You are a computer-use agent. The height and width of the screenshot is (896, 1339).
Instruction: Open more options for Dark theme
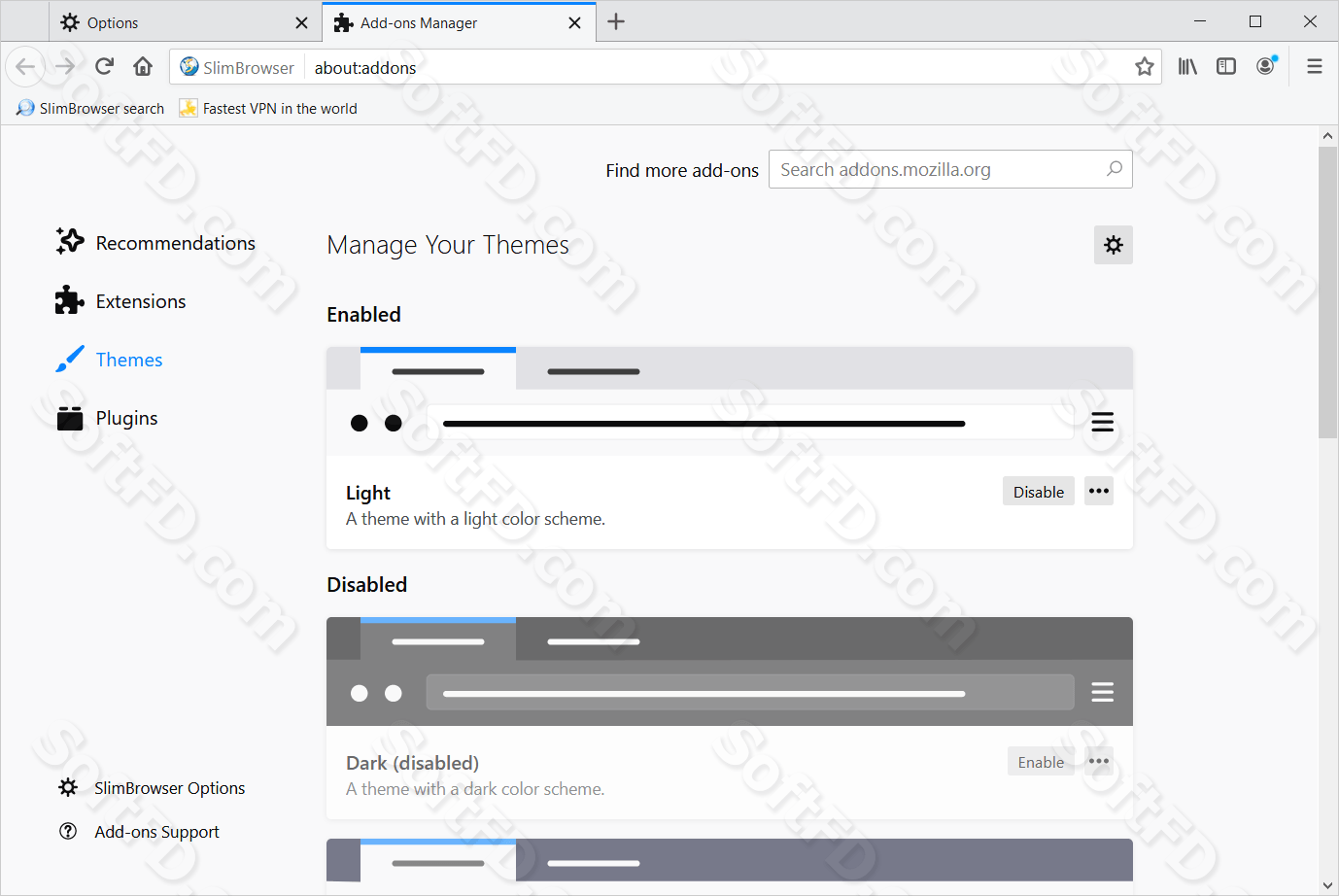1099,761
